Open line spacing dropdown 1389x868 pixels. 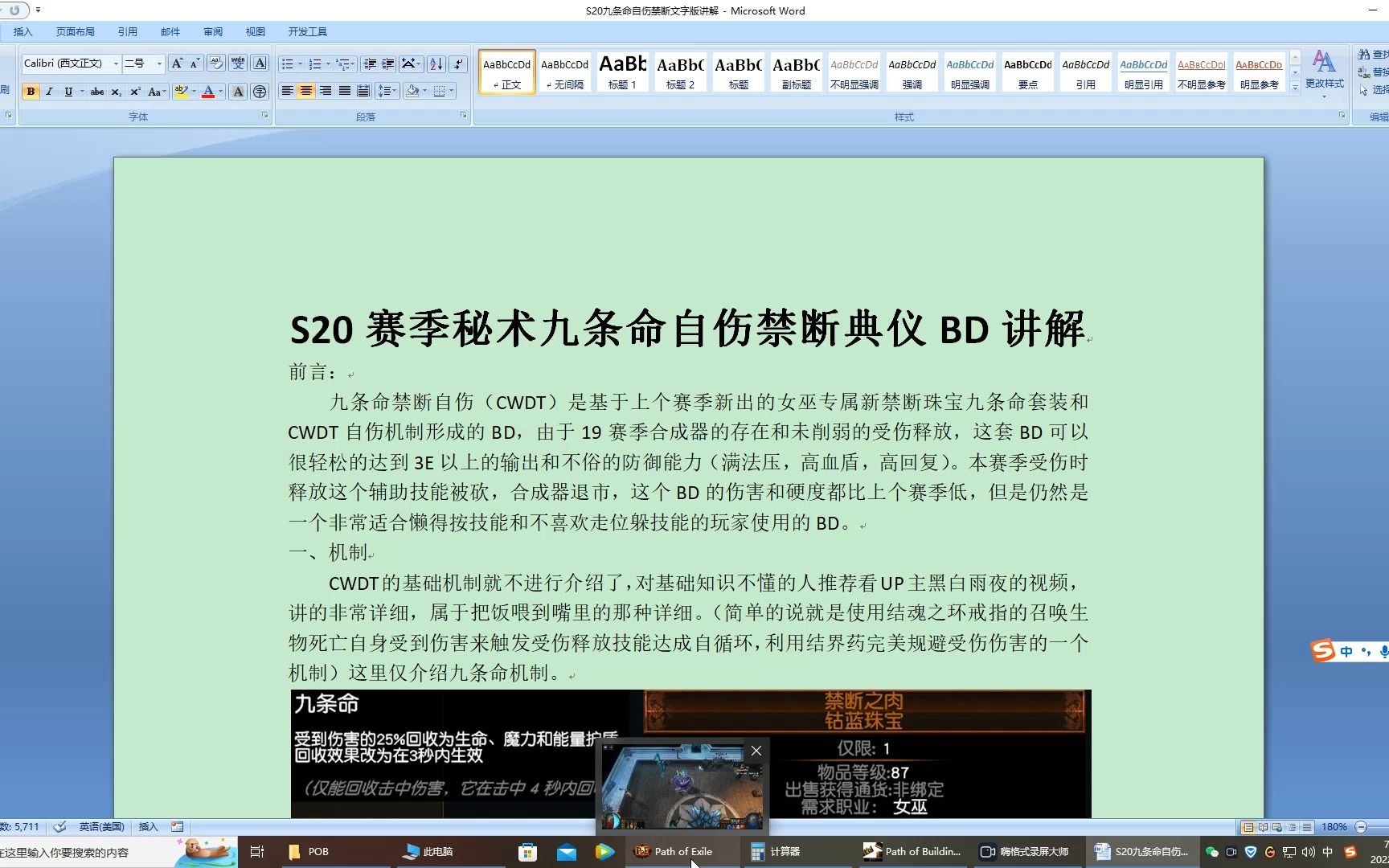(387, 91)
